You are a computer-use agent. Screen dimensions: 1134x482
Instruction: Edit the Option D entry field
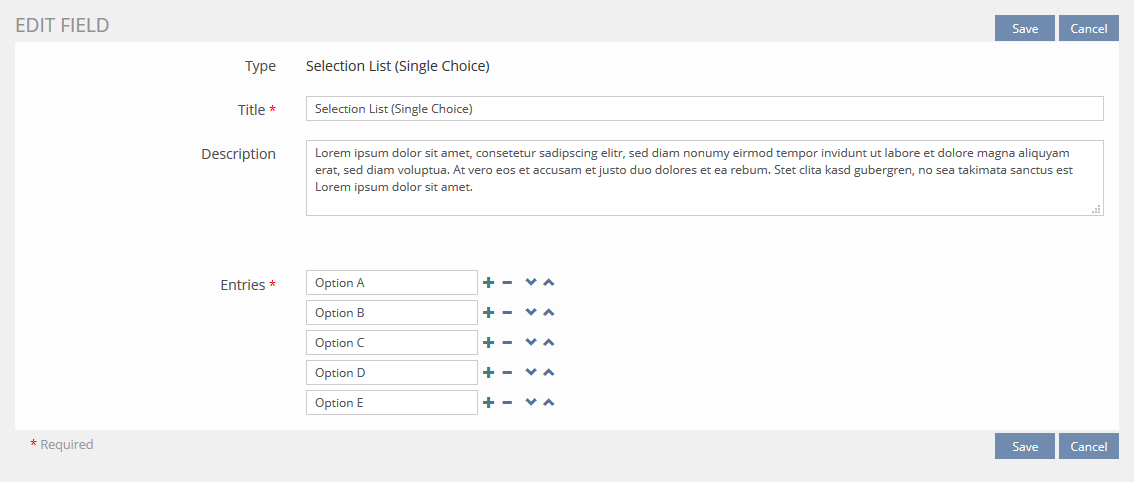[x=391, y=373]
